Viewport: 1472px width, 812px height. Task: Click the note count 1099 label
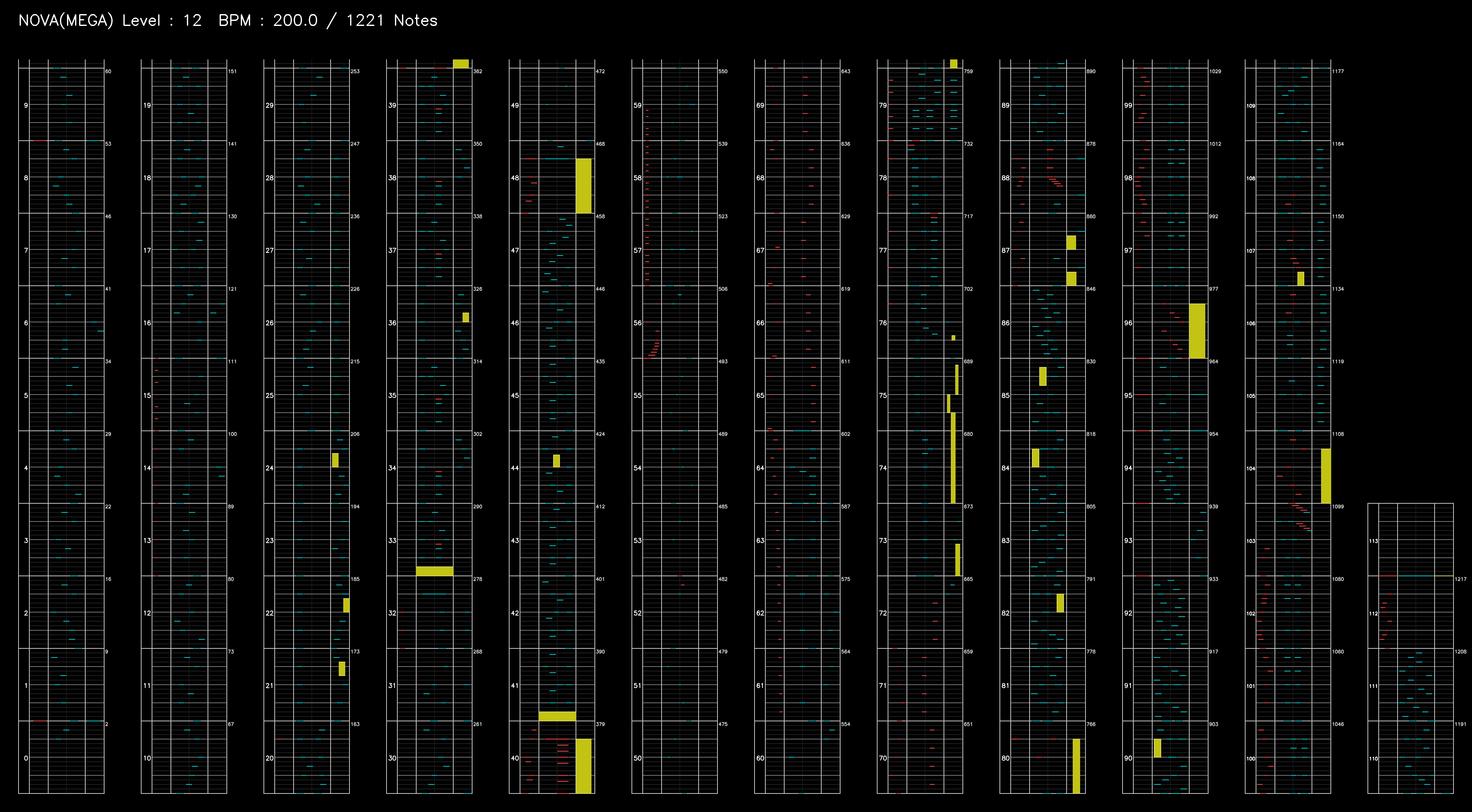[x=1338, y=506]
